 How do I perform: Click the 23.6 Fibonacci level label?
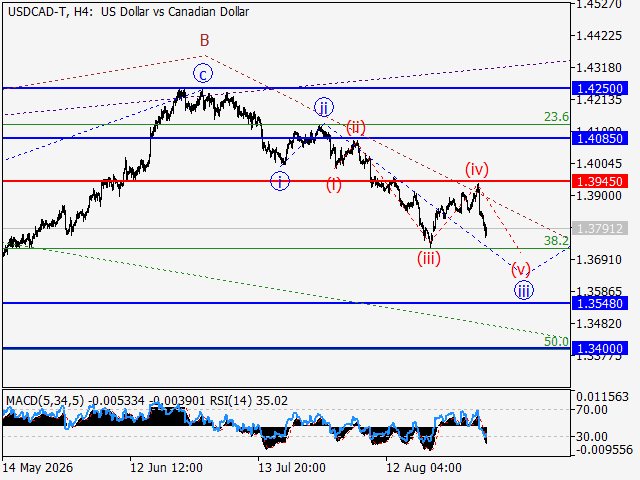tap(556, 117)
